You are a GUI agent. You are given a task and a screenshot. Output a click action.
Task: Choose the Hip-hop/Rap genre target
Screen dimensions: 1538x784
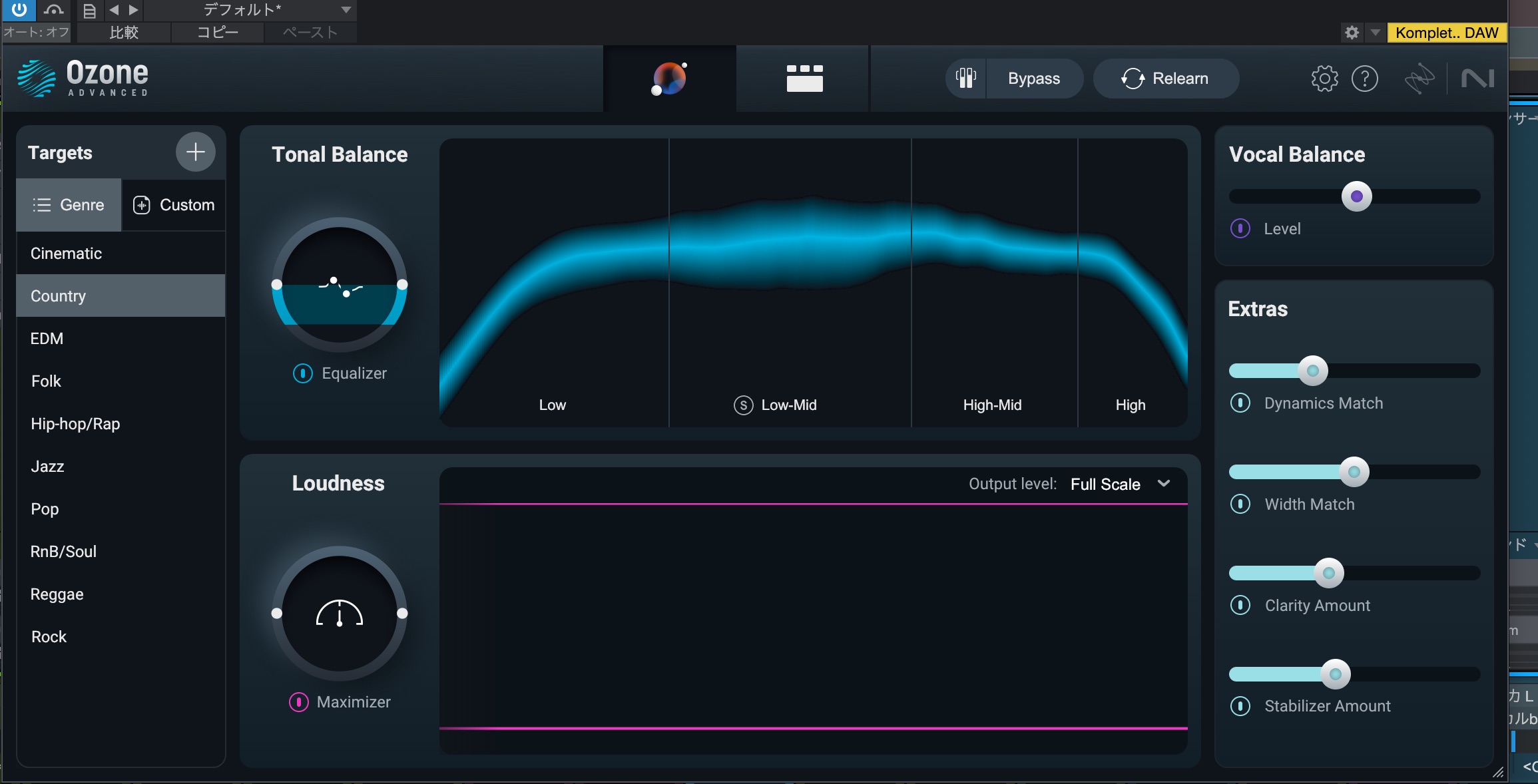pyautogui.click(x=75, y=424)
